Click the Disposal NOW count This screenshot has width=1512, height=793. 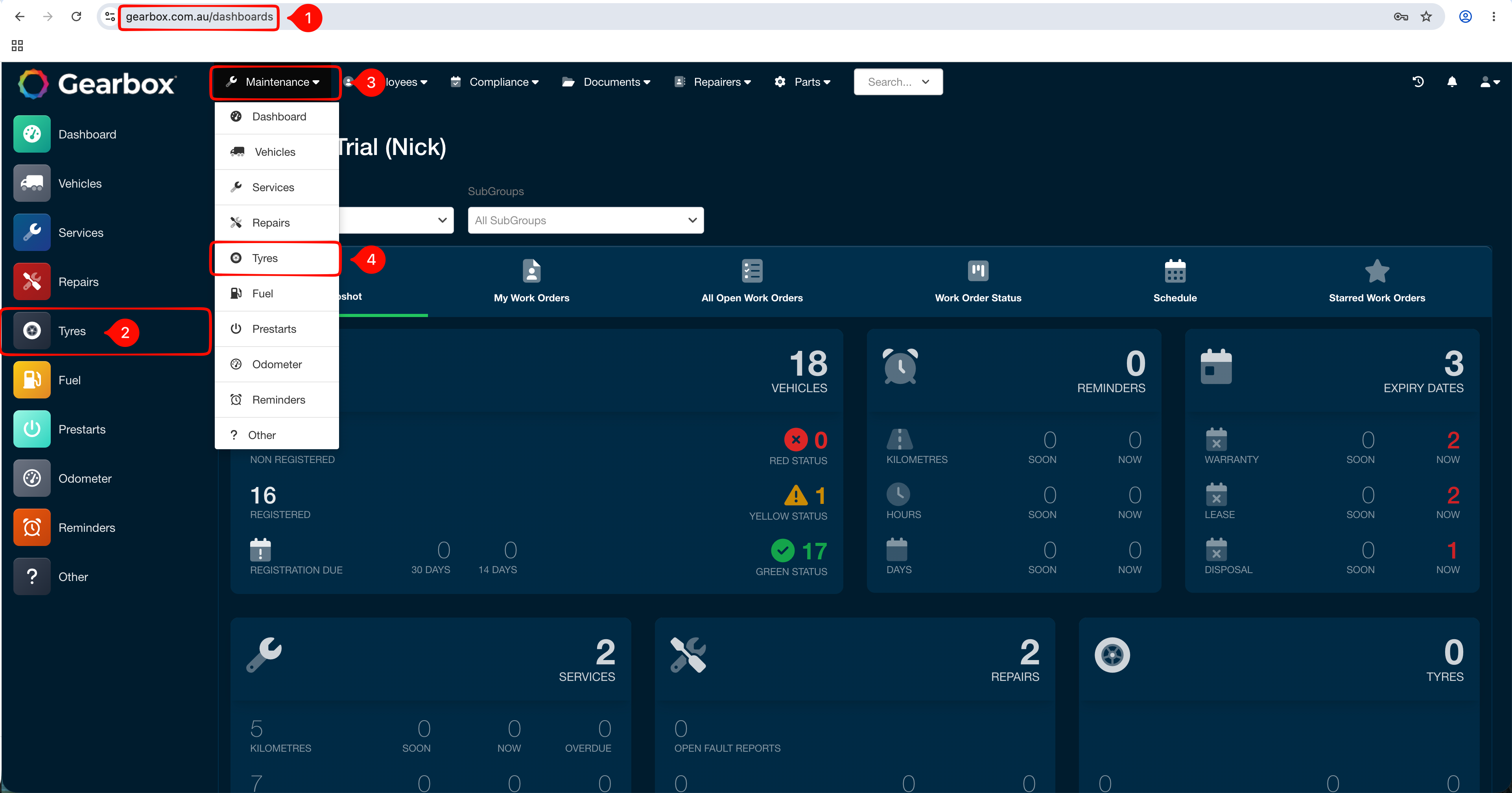pos(1452,551)
